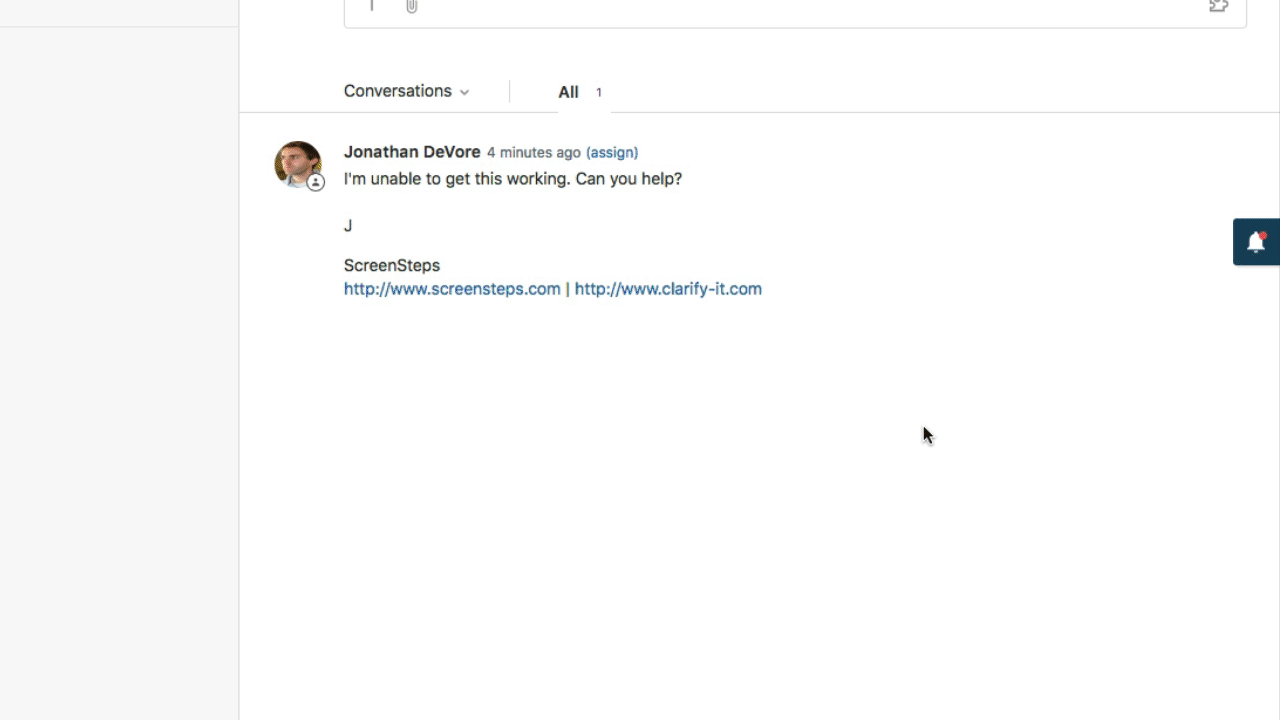Expand the Conversations dropdown
Image resolution: width=1280 pixels, height=720 pixels.
[x=406, y=91]
